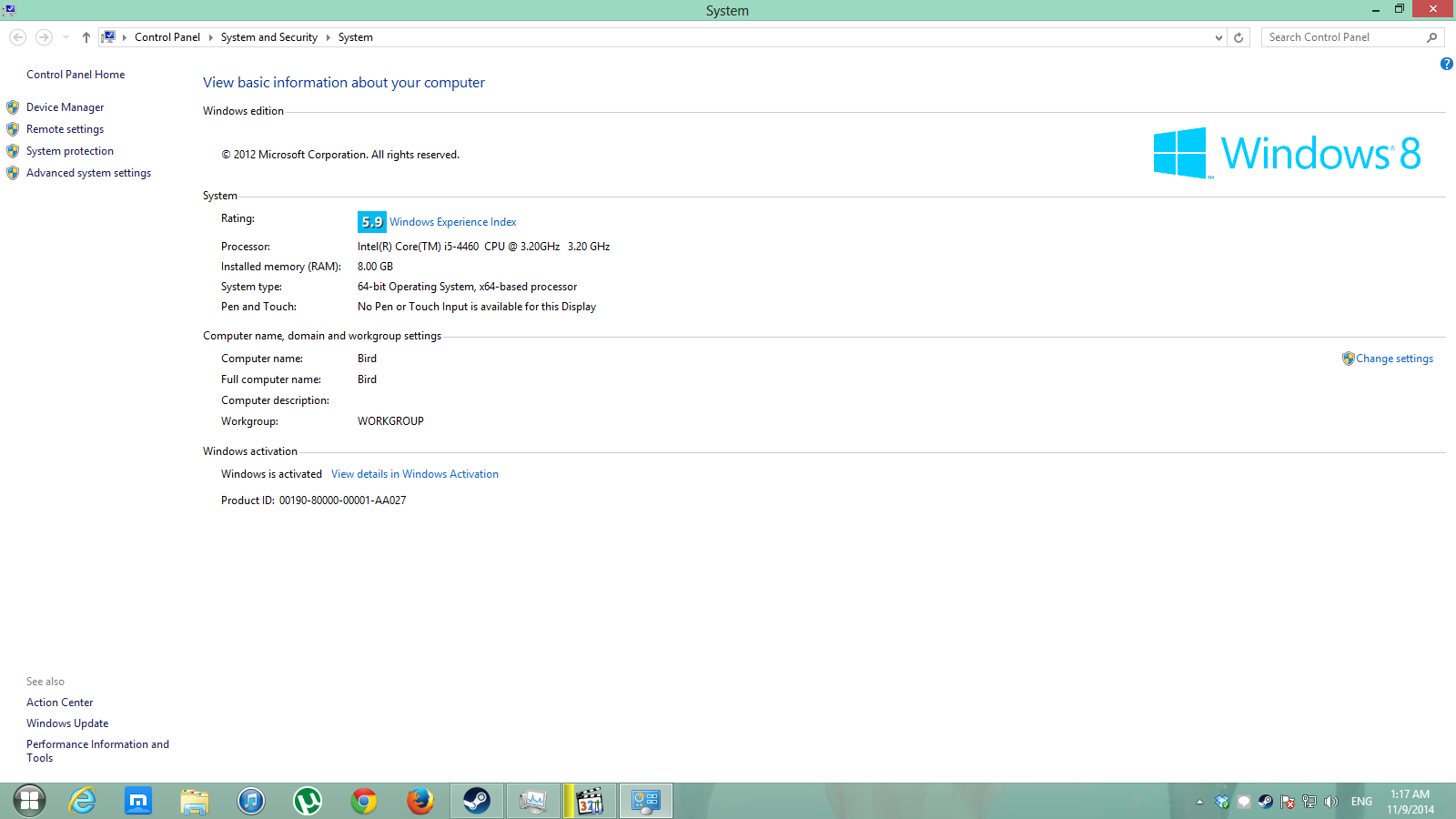This screenshot has width=1456, height=819.
Task: Click the 'Windows is activated' text
Action: pos(271,474)
